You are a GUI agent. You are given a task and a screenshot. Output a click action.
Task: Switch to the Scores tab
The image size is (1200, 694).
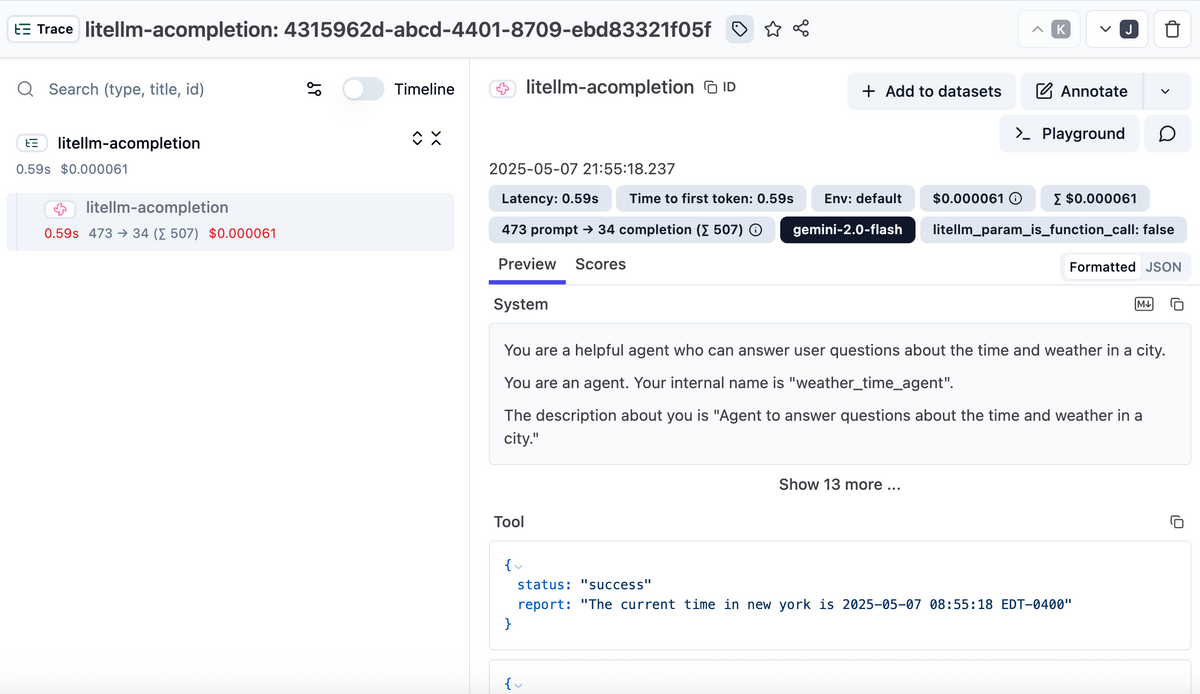[600, 264]
